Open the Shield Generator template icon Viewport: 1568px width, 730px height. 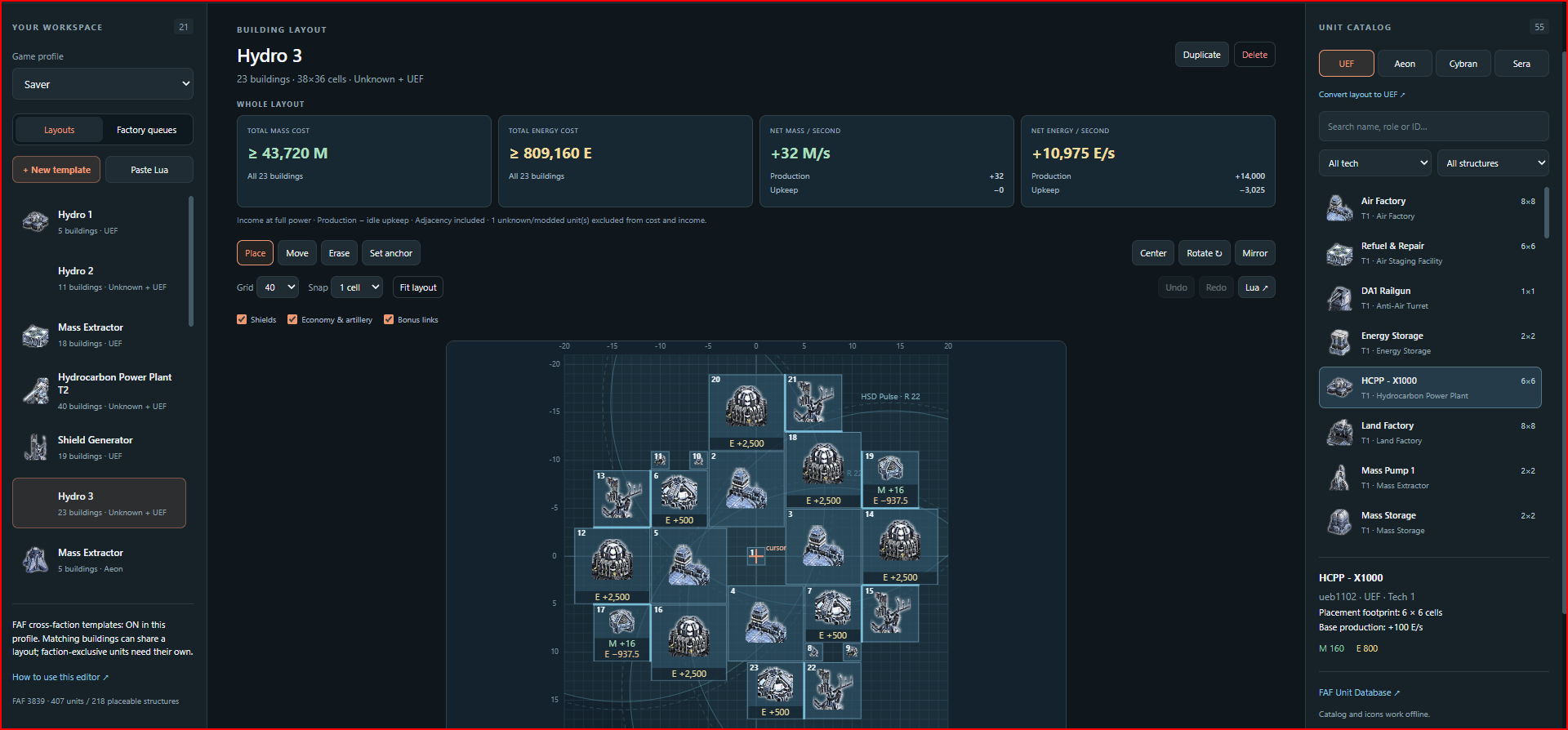click(x=35, y=447)
